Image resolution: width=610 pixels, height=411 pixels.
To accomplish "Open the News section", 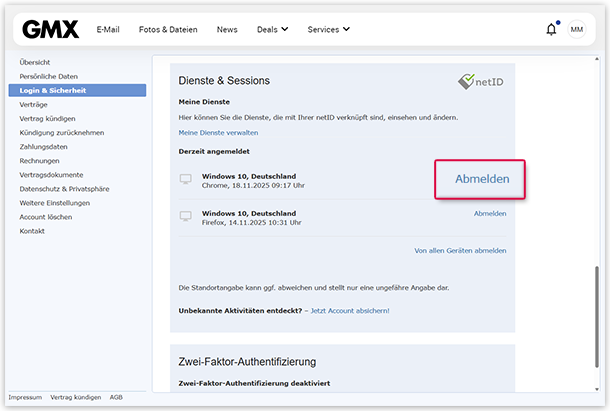I will [x=227, y=30].
